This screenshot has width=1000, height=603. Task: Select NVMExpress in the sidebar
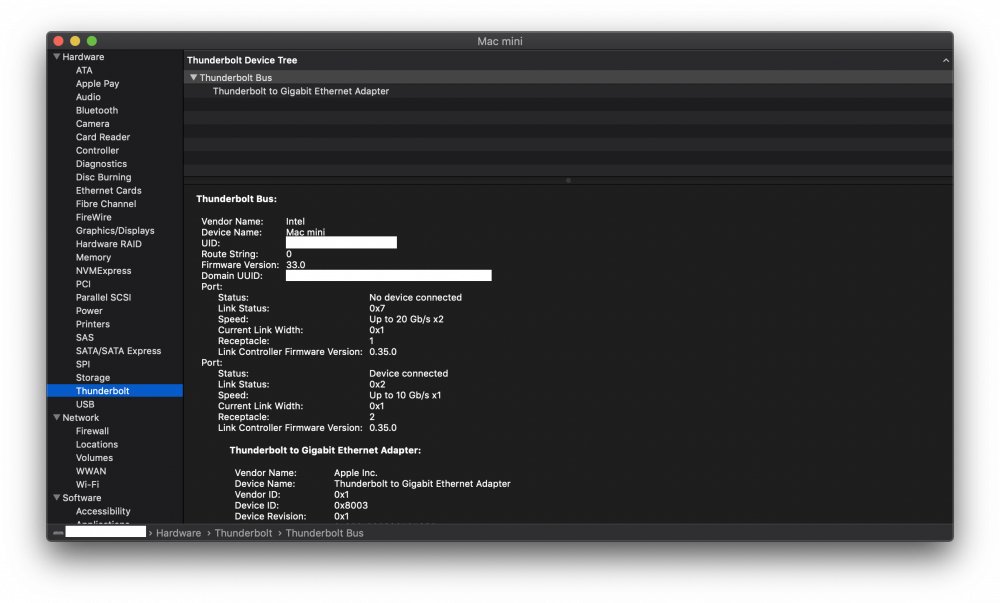pyautogui.click(x=103, y=271)
